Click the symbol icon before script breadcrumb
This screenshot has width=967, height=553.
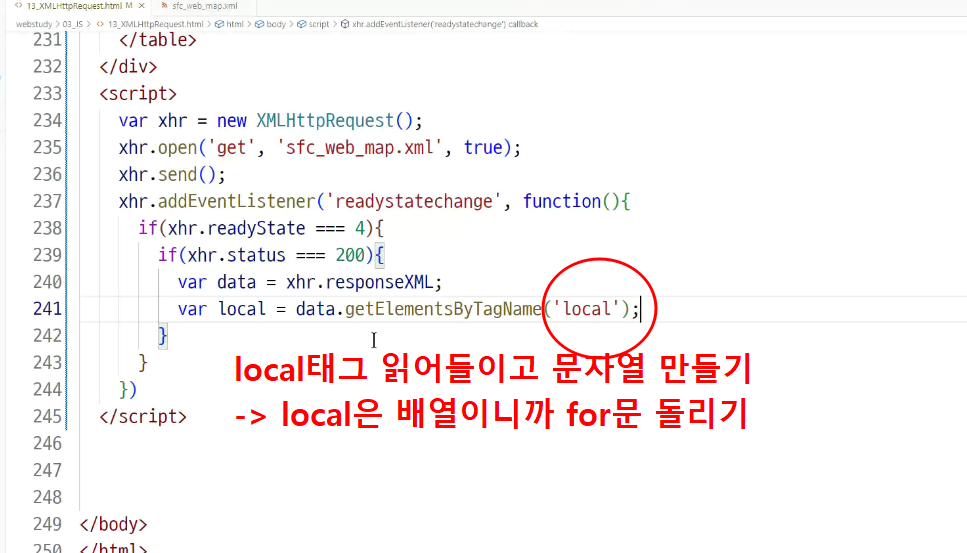(x=302, y=24)
